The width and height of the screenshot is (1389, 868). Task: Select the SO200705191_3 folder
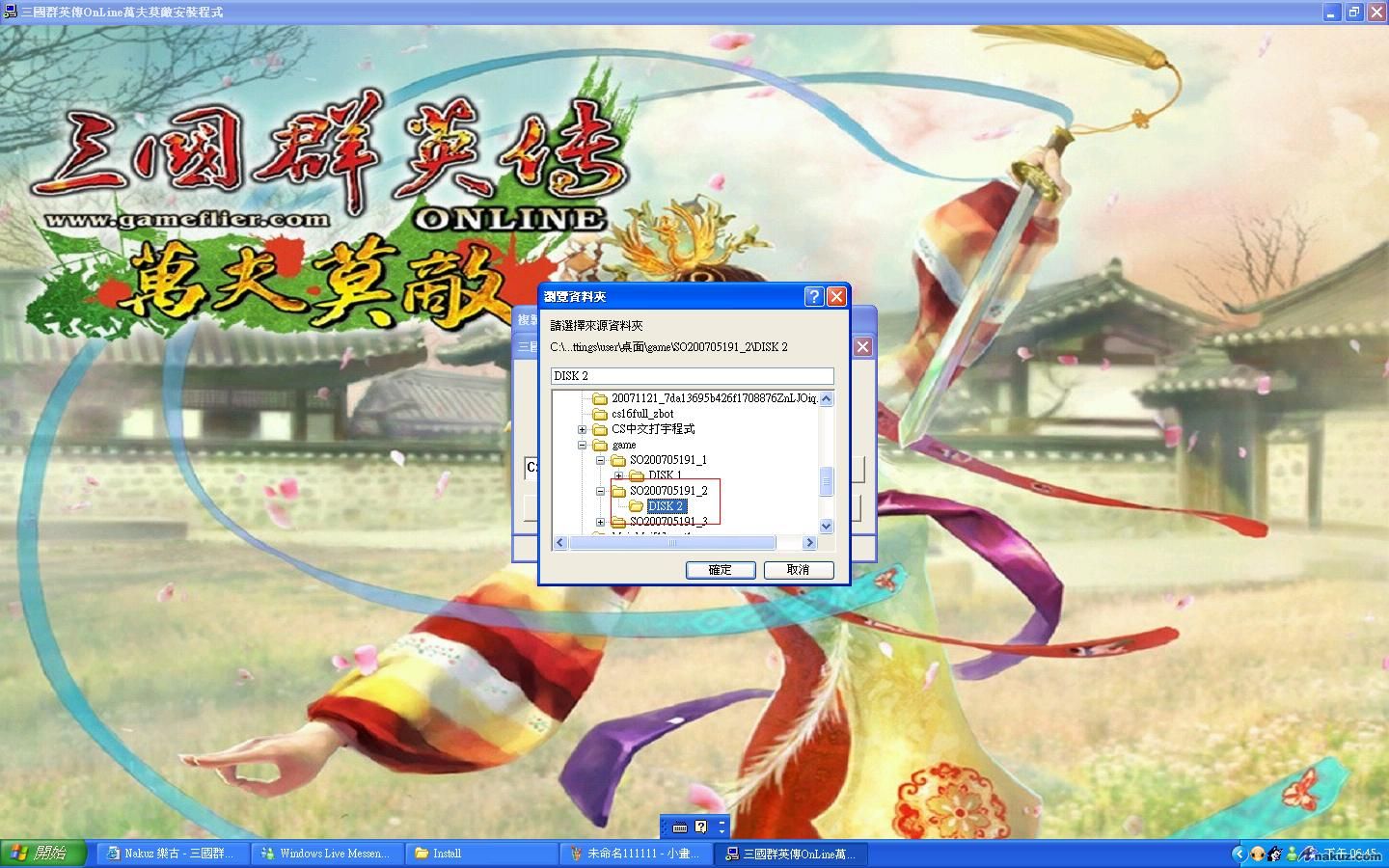click(668, 522)
